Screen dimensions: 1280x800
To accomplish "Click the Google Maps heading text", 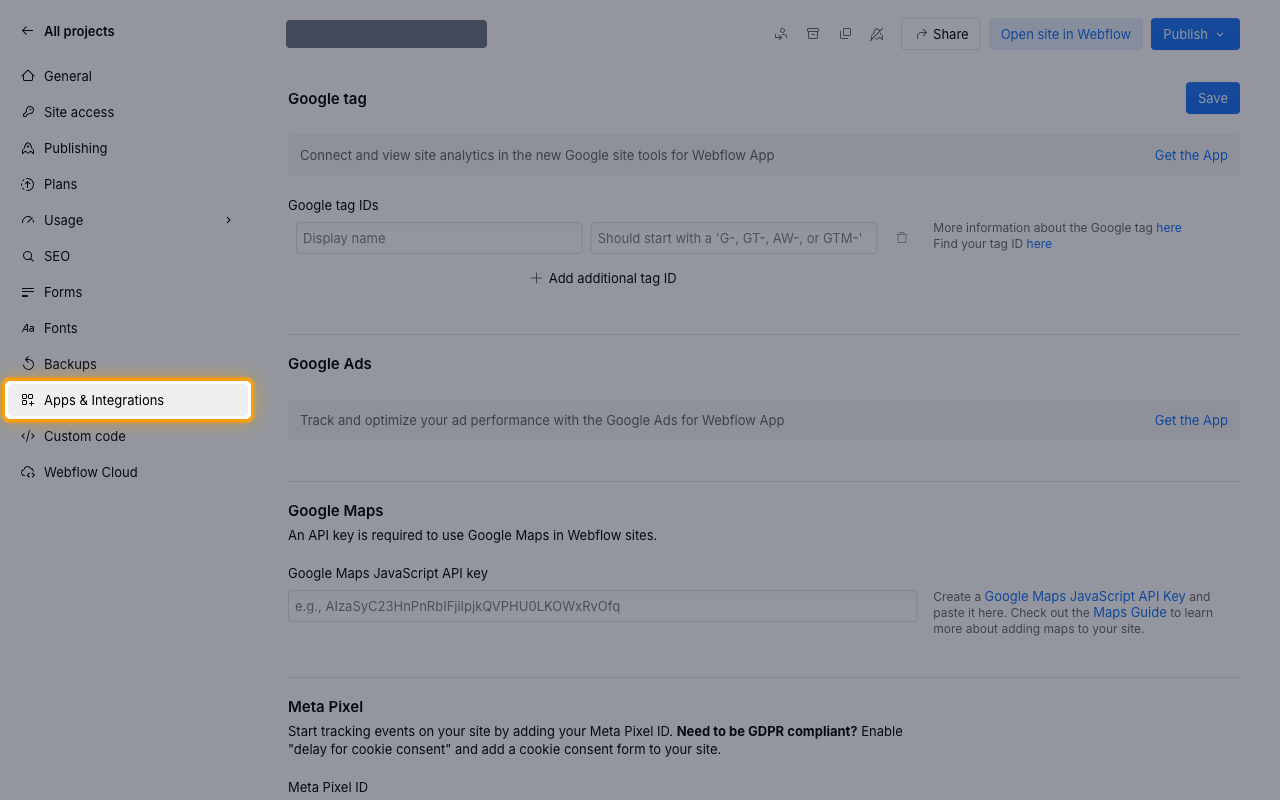I will (336, 511).
